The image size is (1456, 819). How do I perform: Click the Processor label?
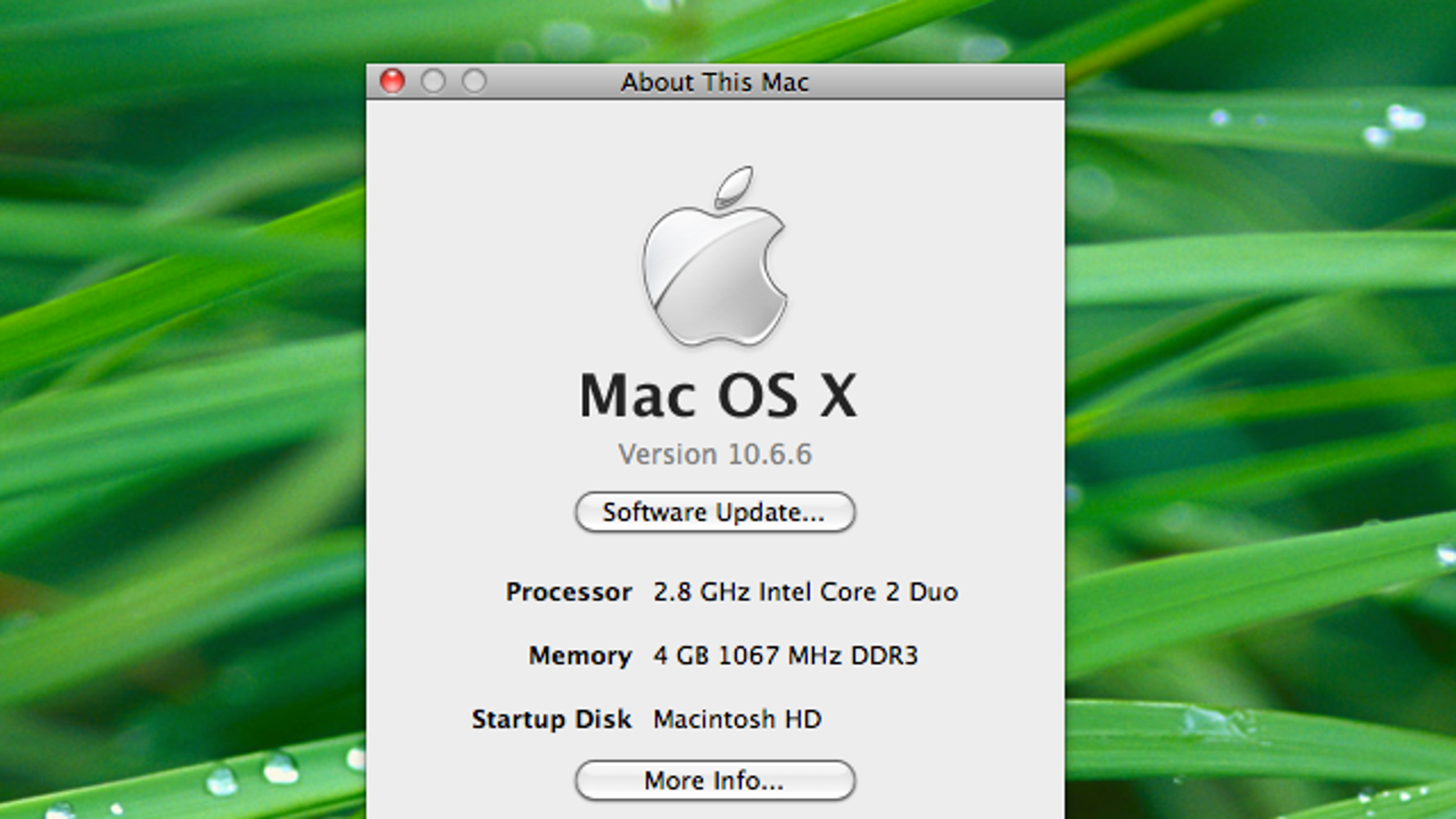[x=569, y=591]
